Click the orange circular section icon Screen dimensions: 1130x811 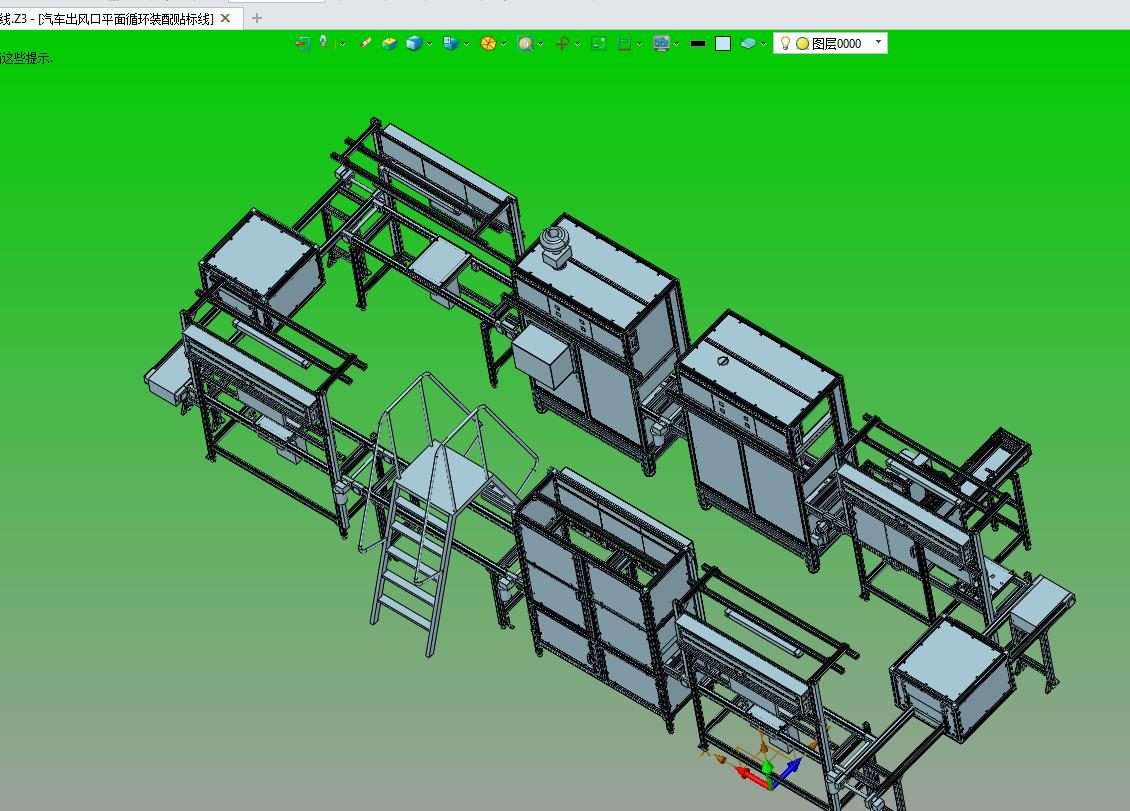pyautogui.click(x=488, y=43)
